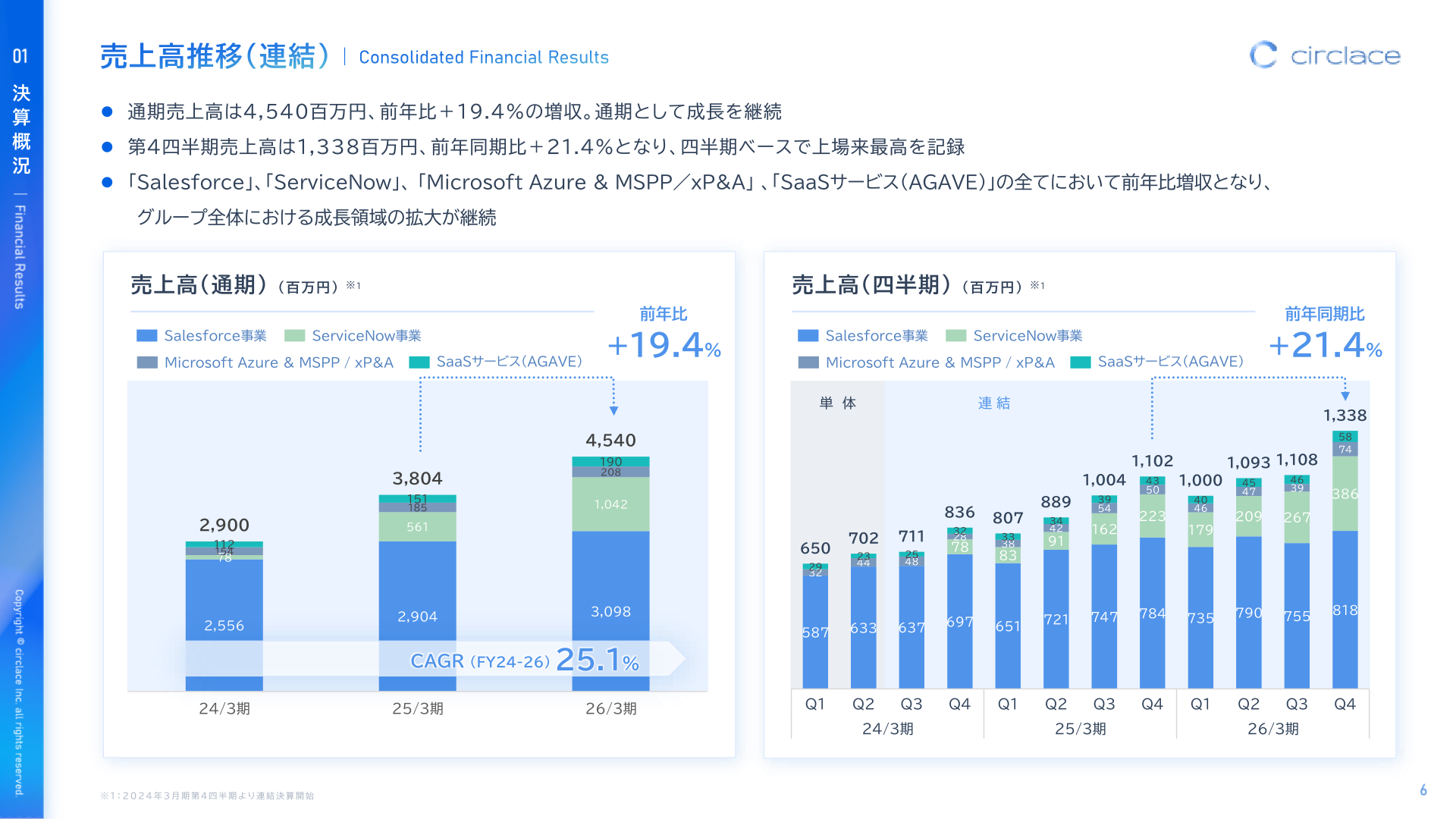
Task: Click the circlace logo icon
Action: pos(1263,55)
